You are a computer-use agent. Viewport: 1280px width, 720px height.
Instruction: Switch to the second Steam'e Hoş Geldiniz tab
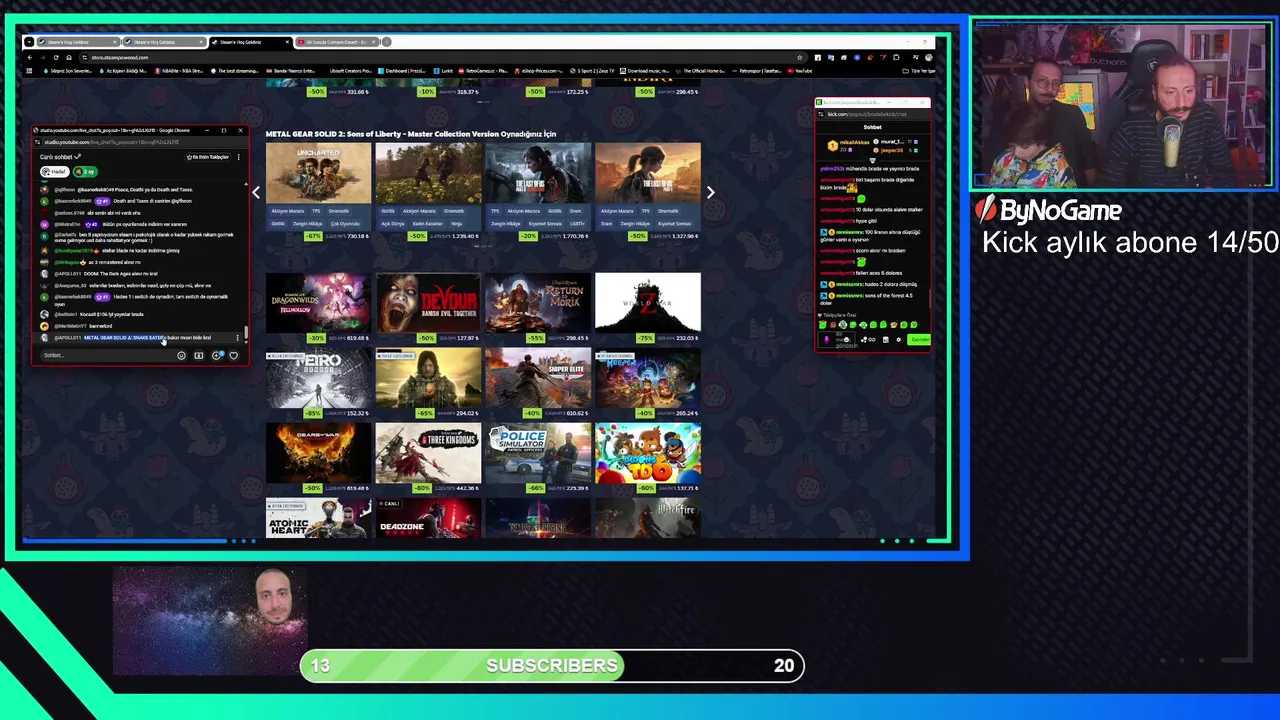[x=163, y=42]
